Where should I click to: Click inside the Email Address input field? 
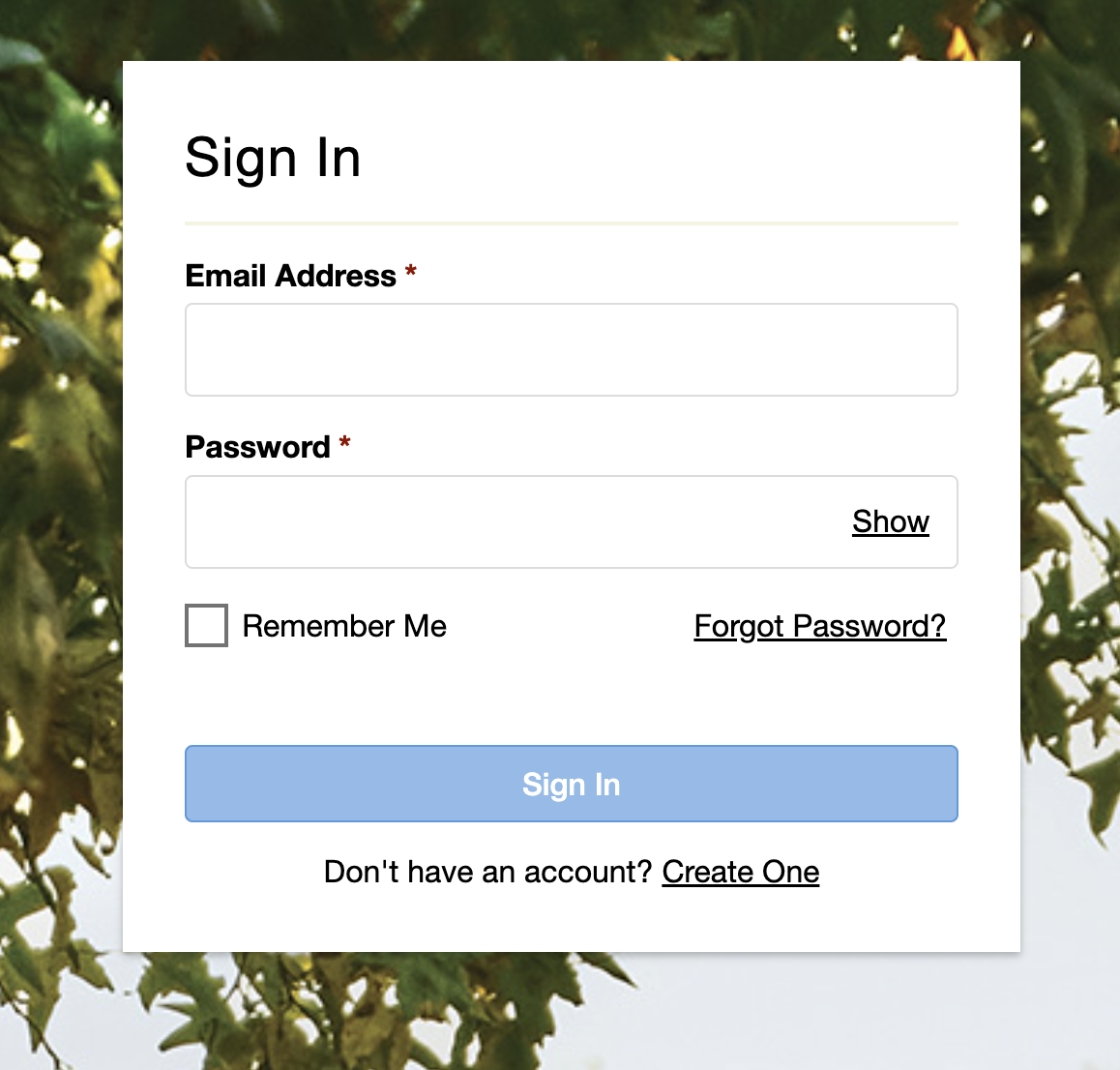click(x=571, y=349)
